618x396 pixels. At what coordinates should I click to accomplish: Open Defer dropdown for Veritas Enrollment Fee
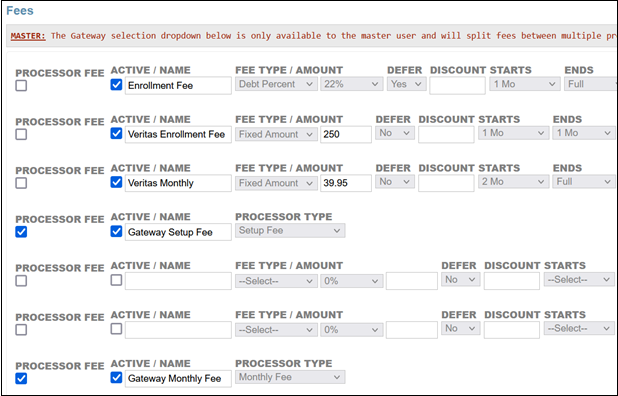click(x=395, y=133)
